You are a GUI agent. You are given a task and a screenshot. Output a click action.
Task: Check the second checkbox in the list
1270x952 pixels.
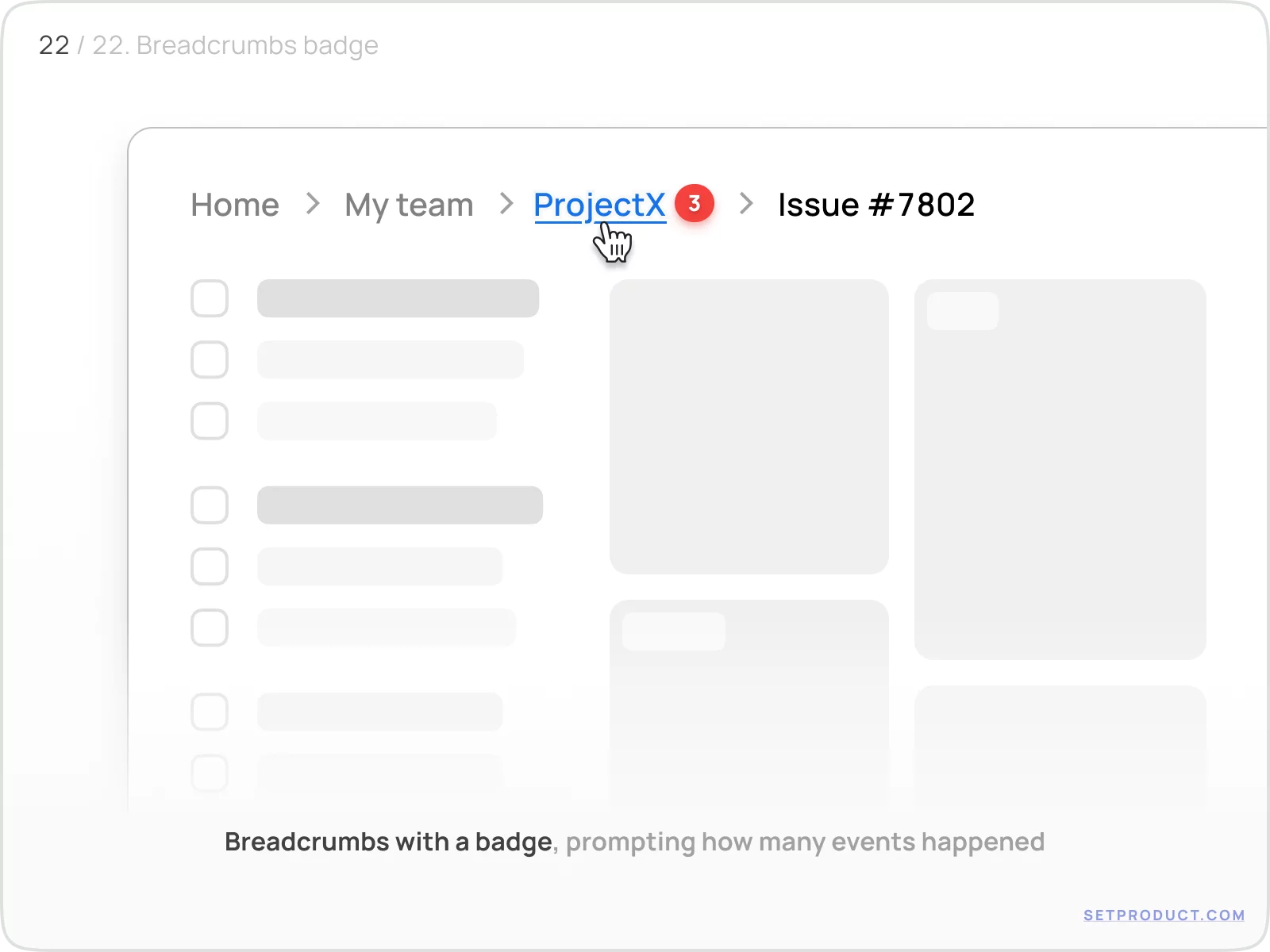pyautogui.click(x=210, y=359)
